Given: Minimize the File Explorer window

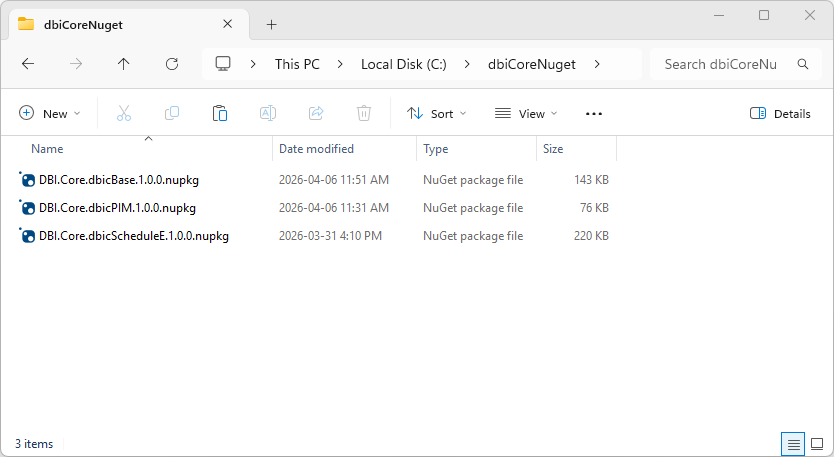Looking at the screenshot, I should pos(719,15).
